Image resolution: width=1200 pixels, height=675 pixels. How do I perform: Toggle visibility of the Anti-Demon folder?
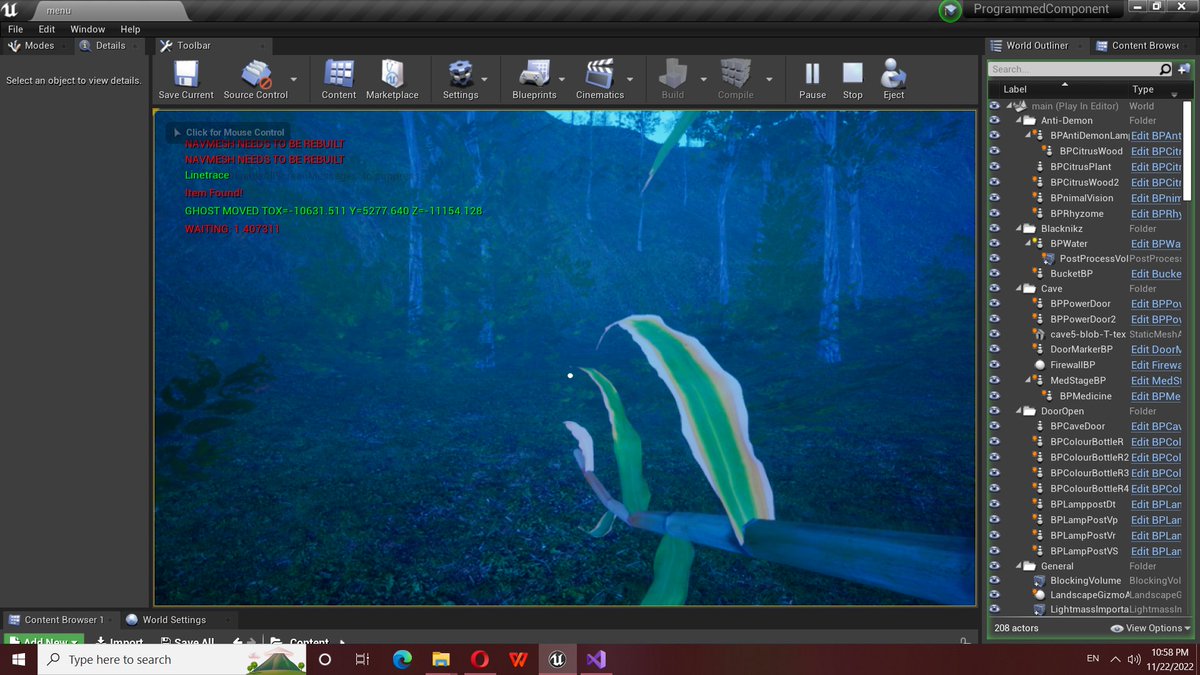pos(995,120)
